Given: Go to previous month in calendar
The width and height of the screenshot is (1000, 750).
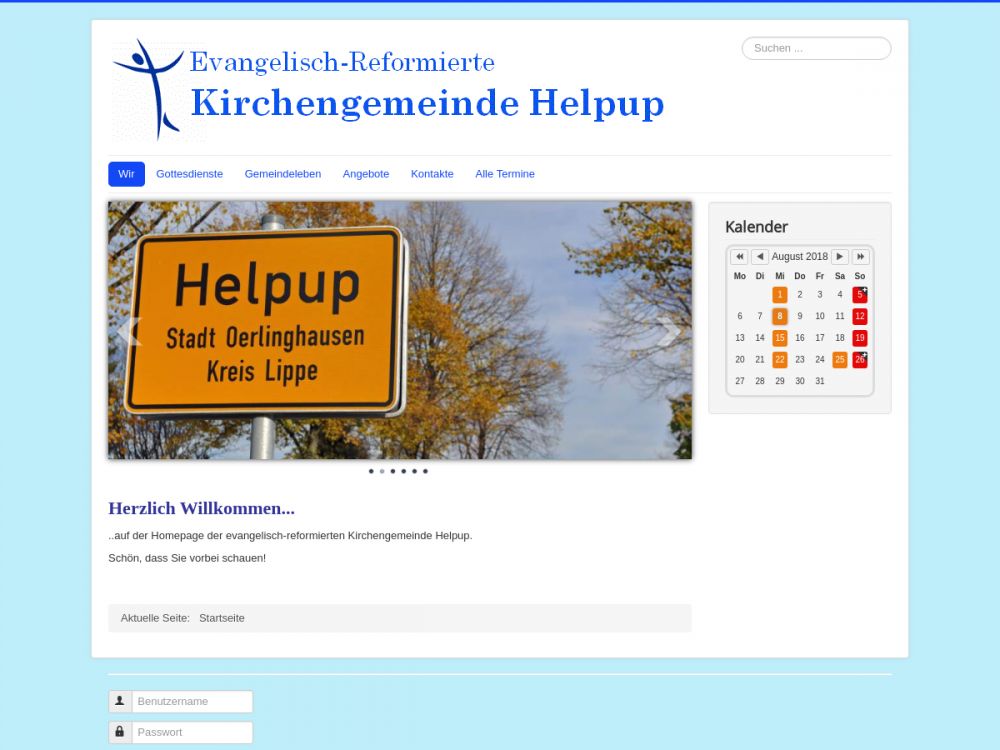Looking at the screenshot, I should coord(760,257).
